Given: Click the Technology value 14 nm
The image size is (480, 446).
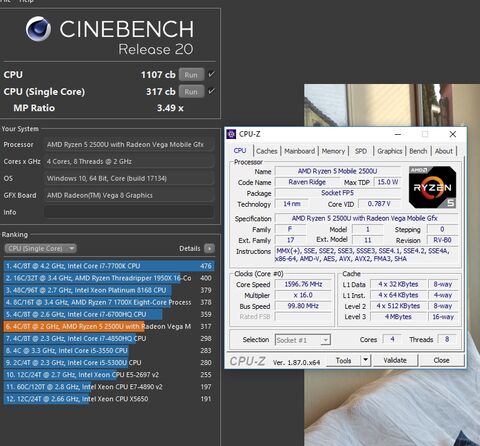Looking at the screenshot, I should [292, 204].
